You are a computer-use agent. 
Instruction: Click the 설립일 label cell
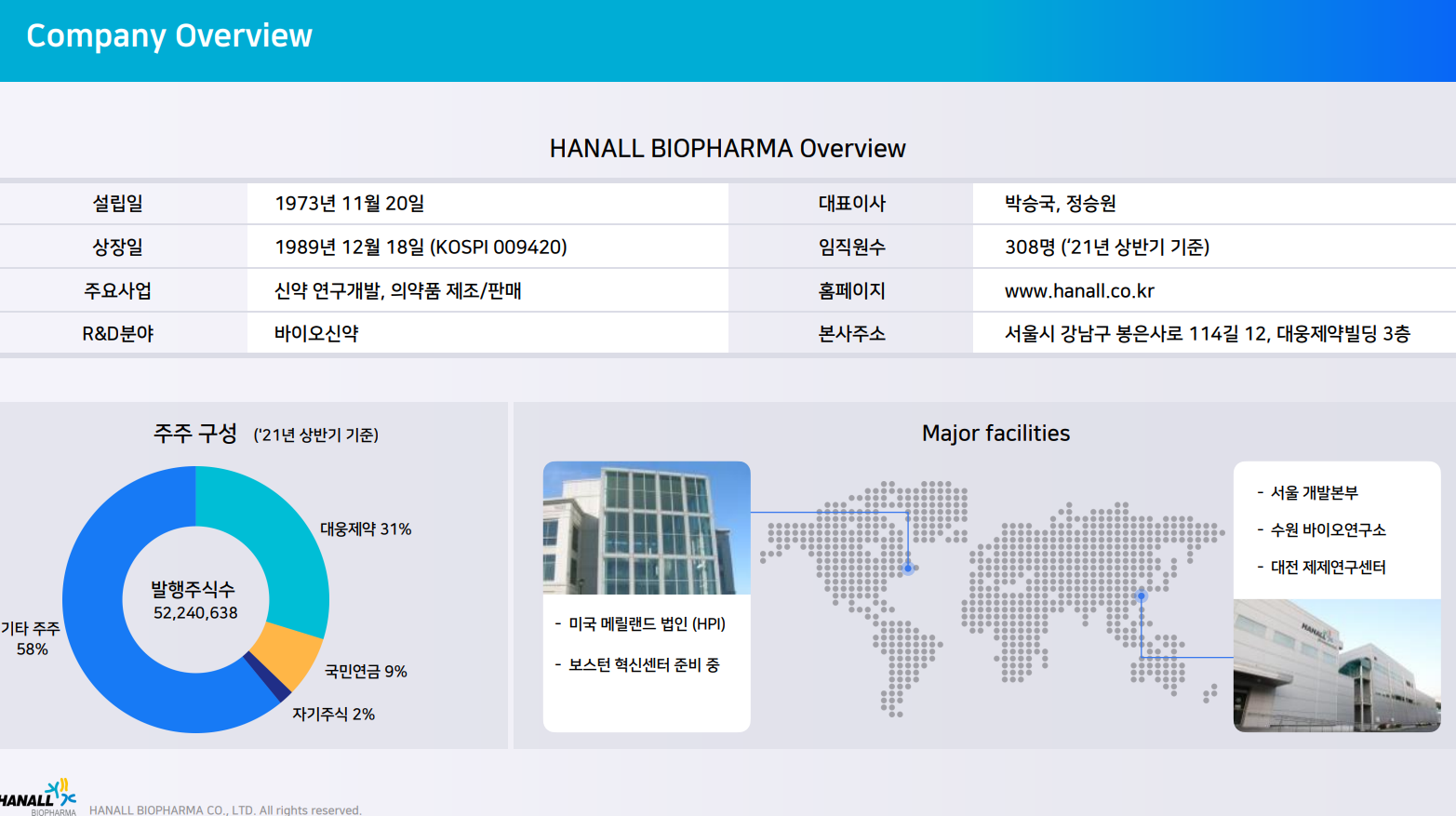124,203
